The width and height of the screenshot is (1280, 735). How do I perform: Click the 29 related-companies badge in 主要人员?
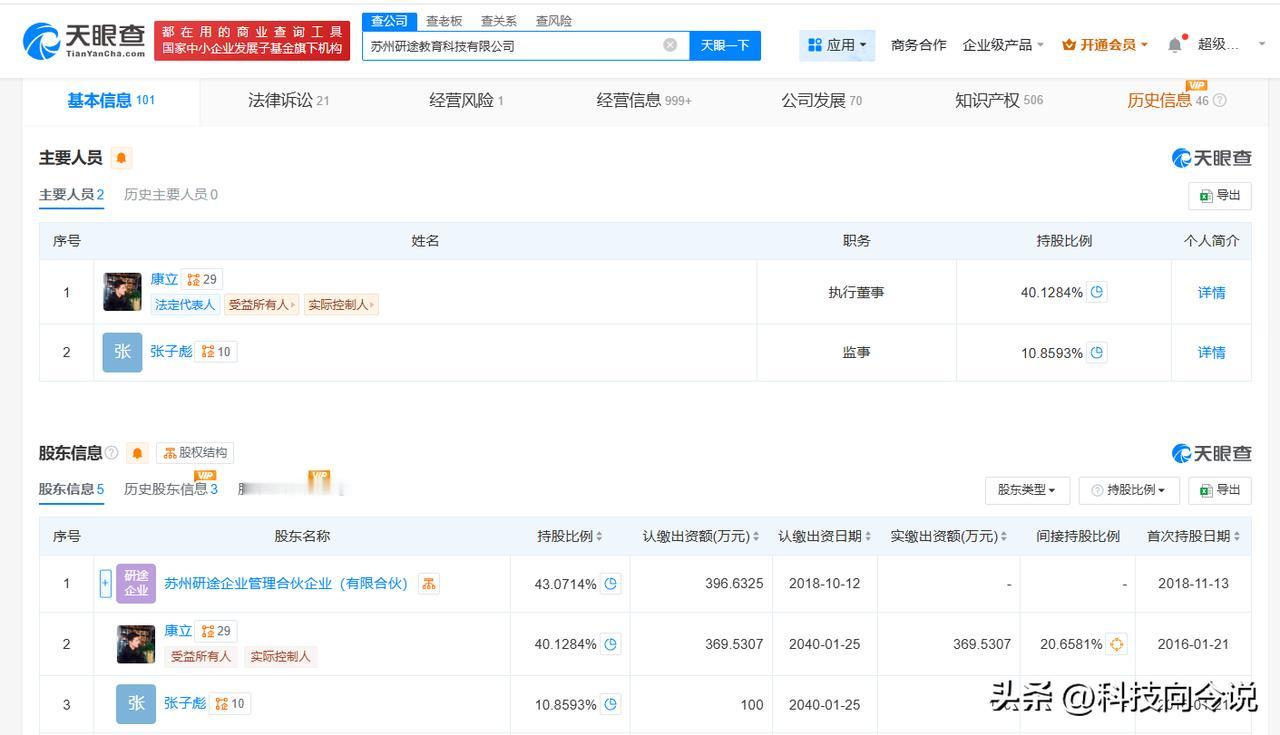[202, 280]
